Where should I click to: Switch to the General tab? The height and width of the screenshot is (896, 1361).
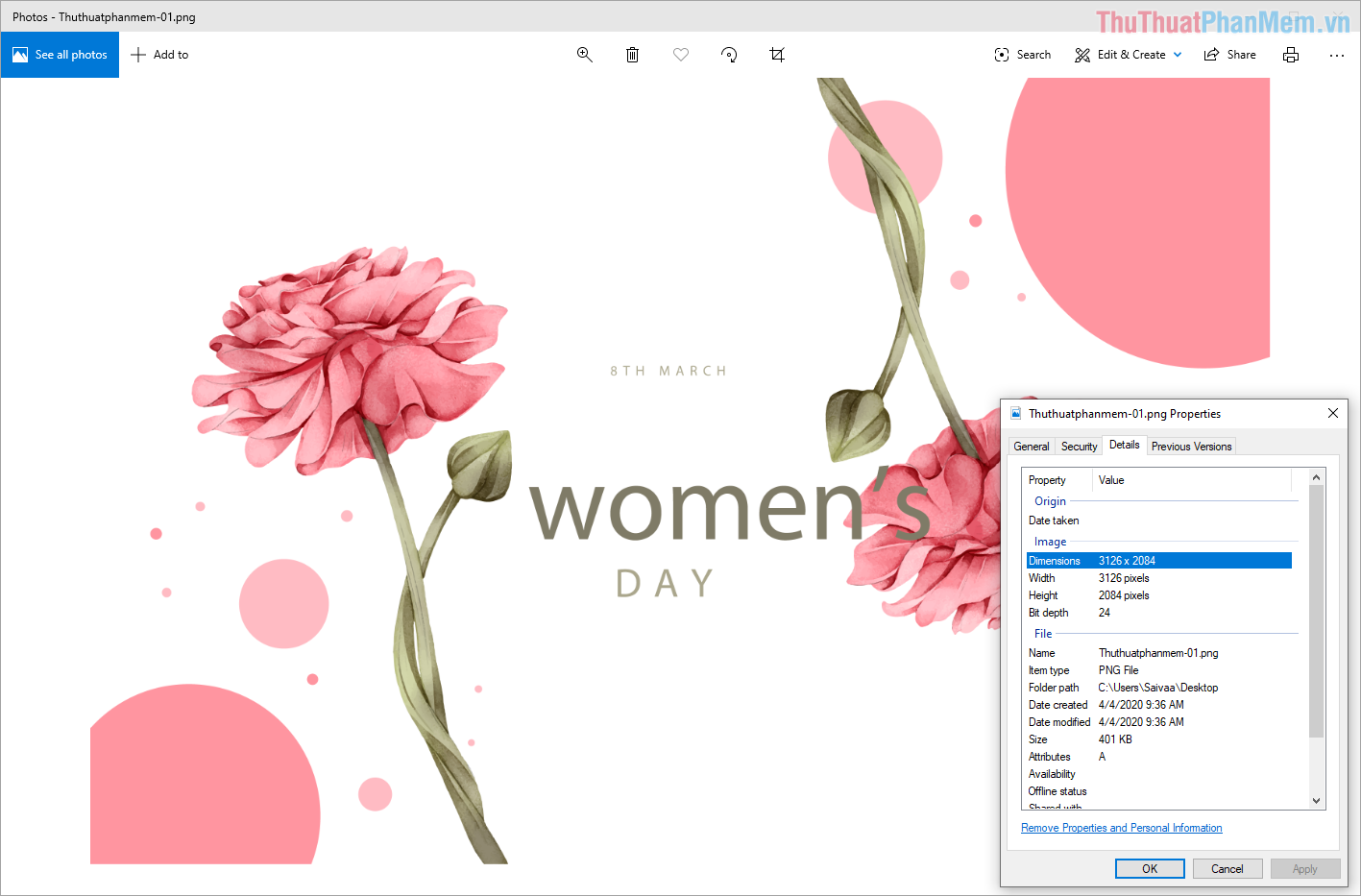(1031, 446)
